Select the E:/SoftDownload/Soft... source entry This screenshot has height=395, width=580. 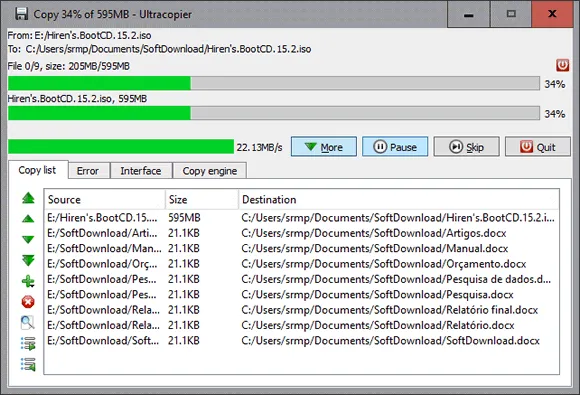103,340
